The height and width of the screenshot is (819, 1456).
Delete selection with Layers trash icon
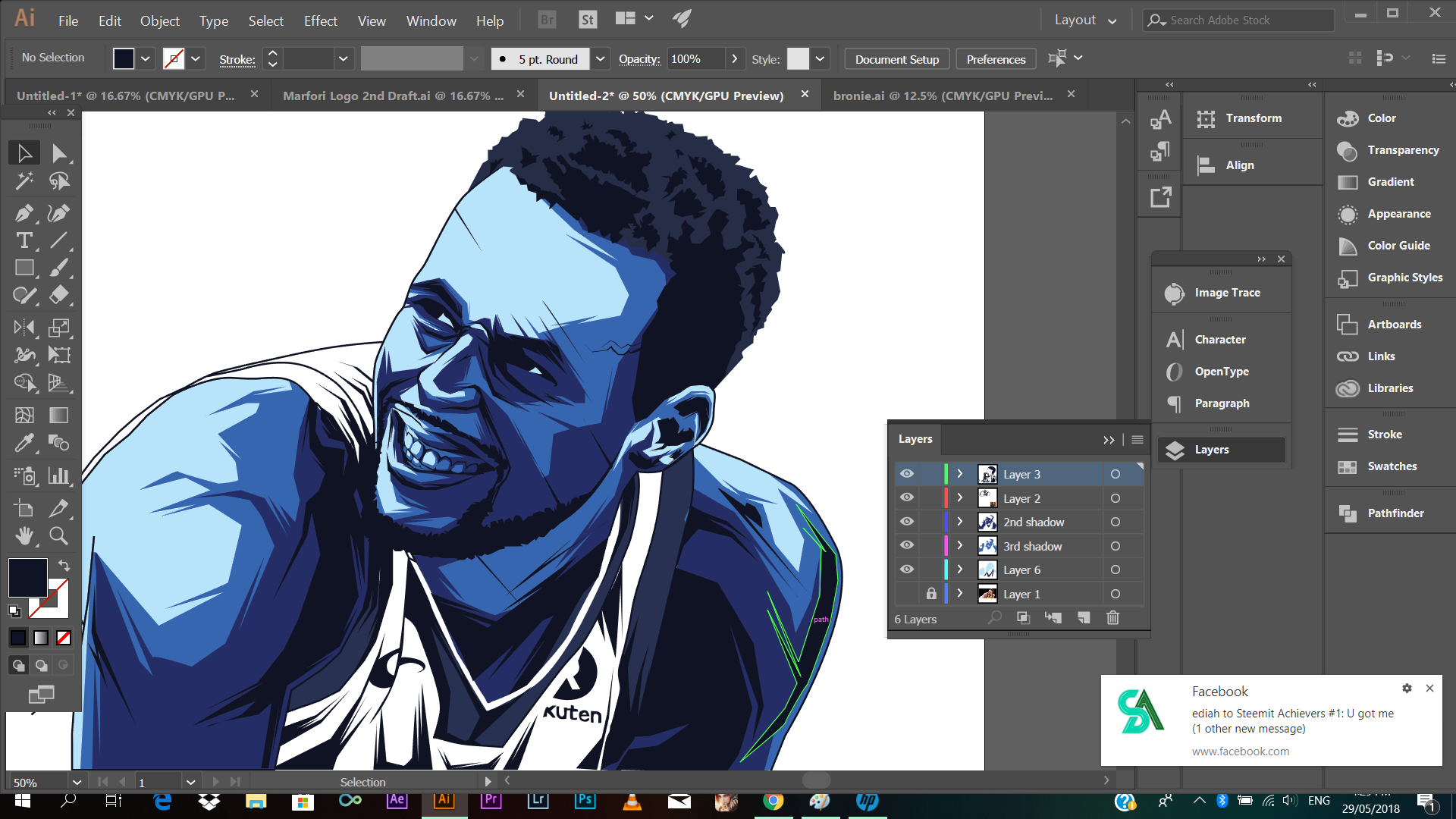[1112, 618]
